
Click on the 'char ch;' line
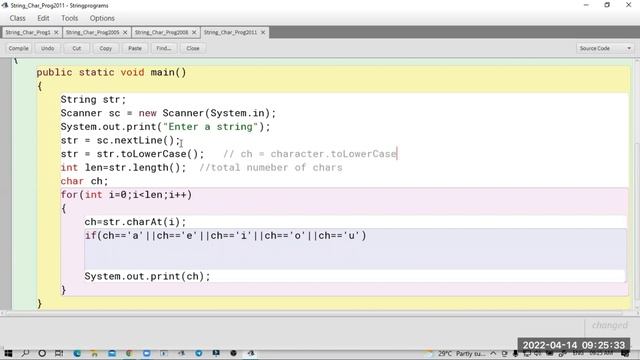(84, 181)
